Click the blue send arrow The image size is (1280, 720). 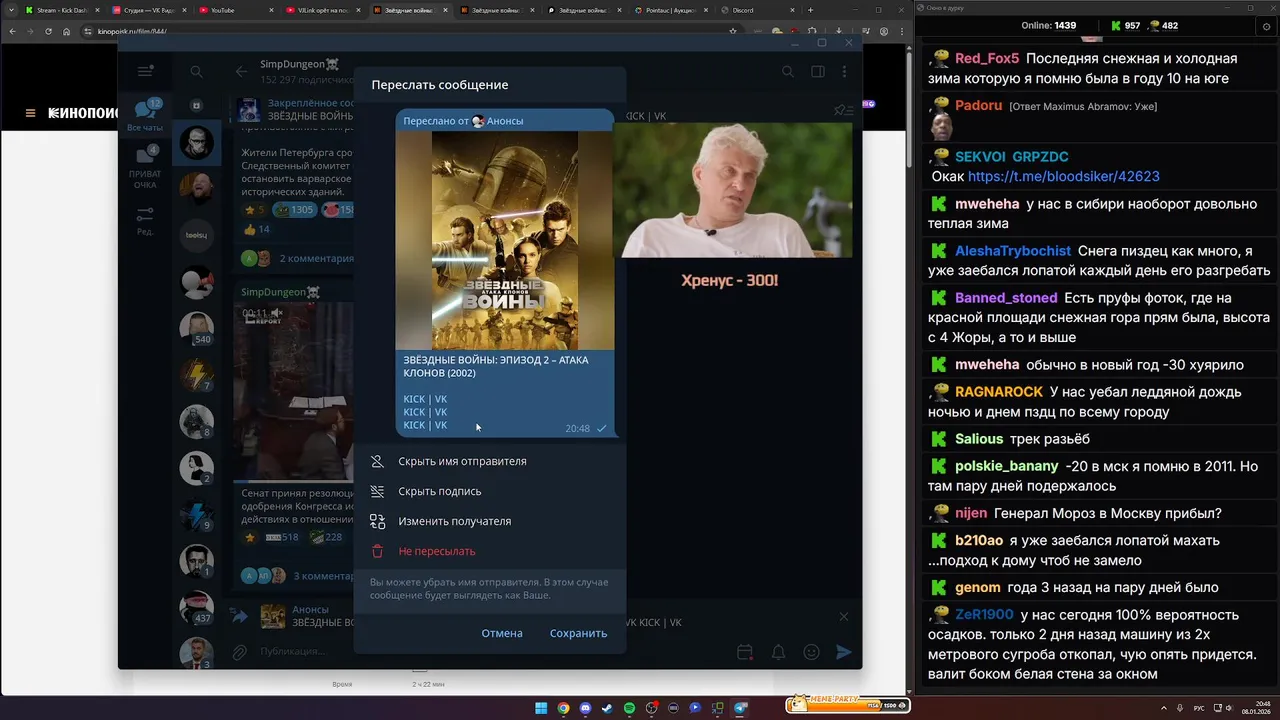[844, 652]
